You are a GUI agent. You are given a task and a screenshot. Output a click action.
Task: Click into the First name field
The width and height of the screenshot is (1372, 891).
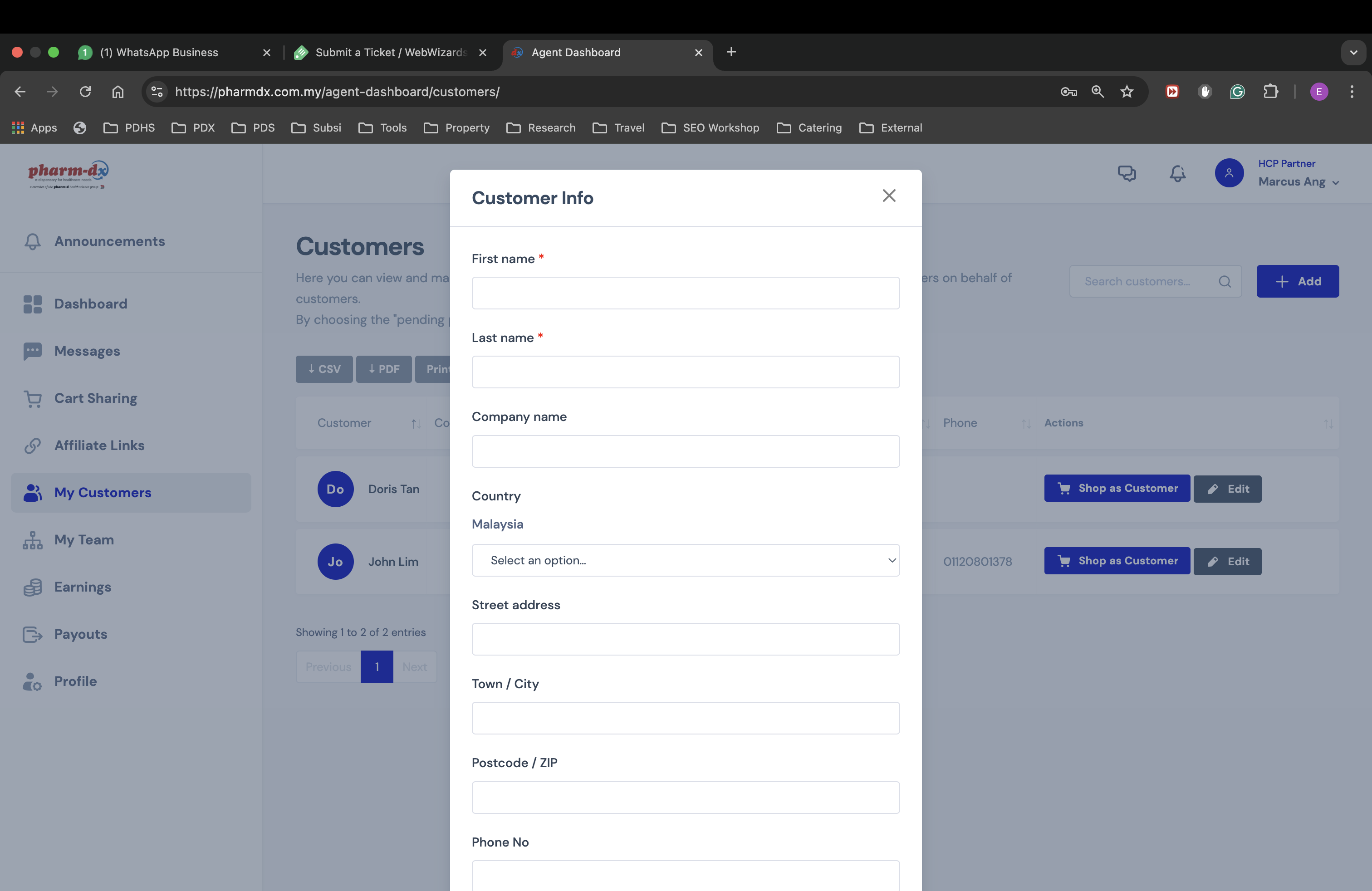(x=685, y=294)
